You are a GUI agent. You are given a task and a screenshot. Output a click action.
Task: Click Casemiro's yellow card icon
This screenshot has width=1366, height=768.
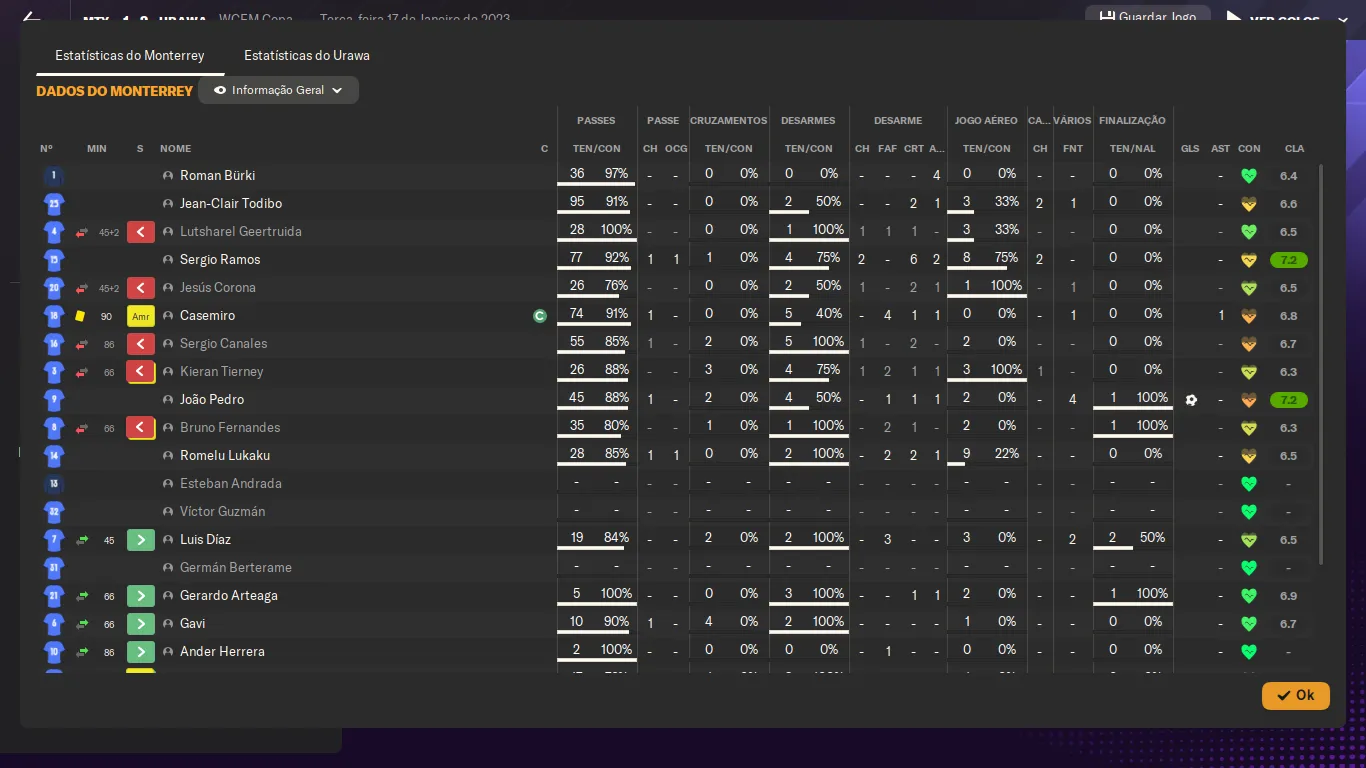[80, 316]
